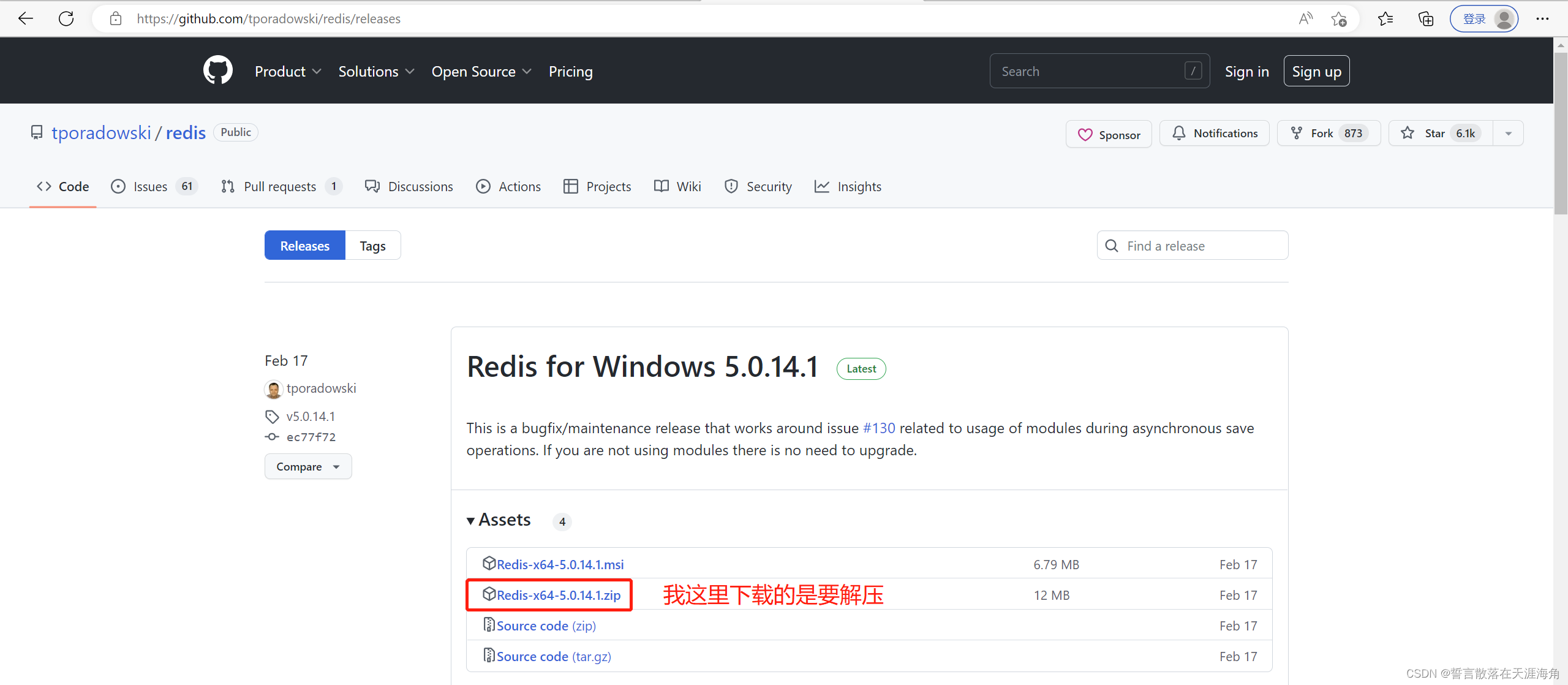This screenshot has height=685, width=1568.
Task: Click the Latest release badge
Action: [x=861, y=369]
